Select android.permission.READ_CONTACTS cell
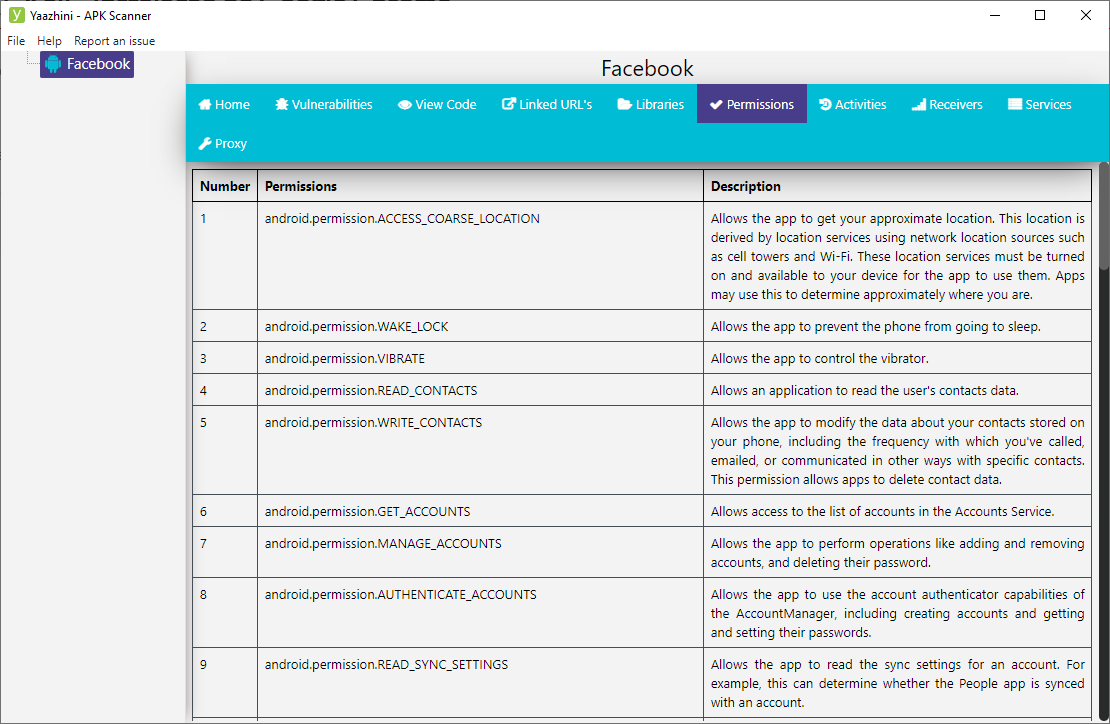 tap(481, 390)
